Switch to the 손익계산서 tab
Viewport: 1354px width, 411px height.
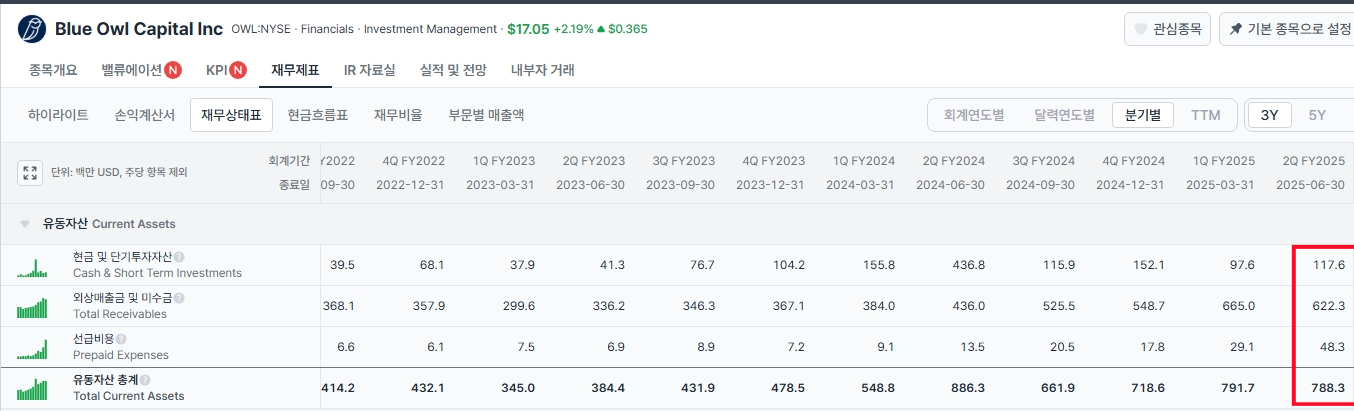(145, 115)
